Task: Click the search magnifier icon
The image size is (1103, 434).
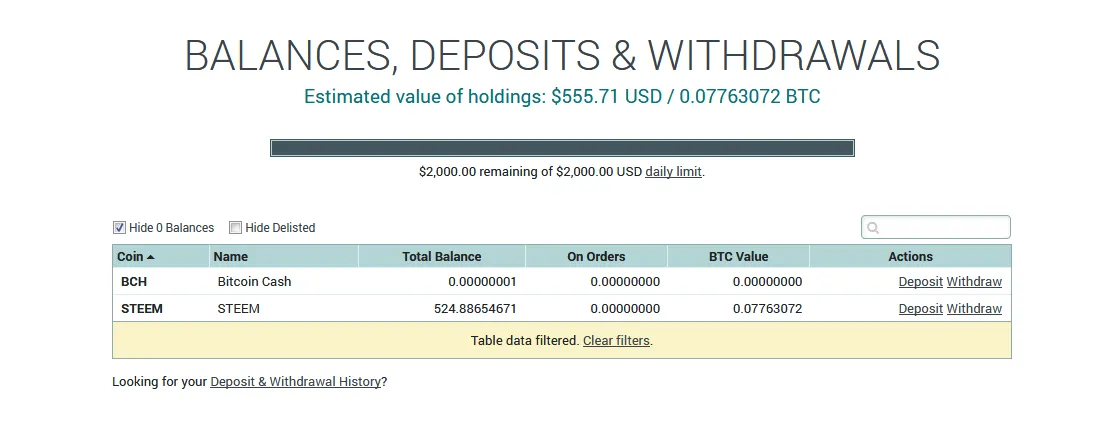Action: 873,228
